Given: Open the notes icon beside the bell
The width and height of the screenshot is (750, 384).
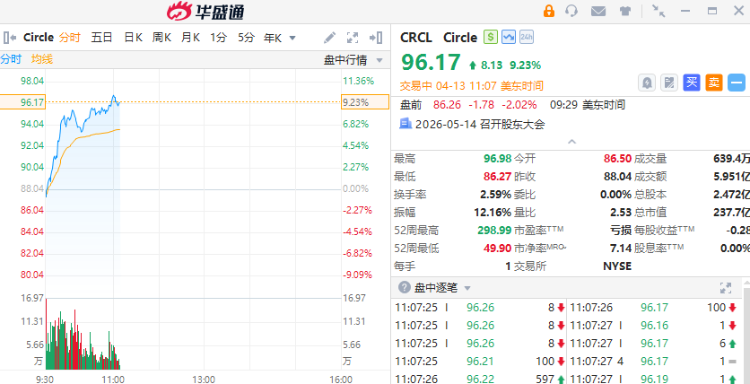Looking at the screenshot, I should 669,83.
